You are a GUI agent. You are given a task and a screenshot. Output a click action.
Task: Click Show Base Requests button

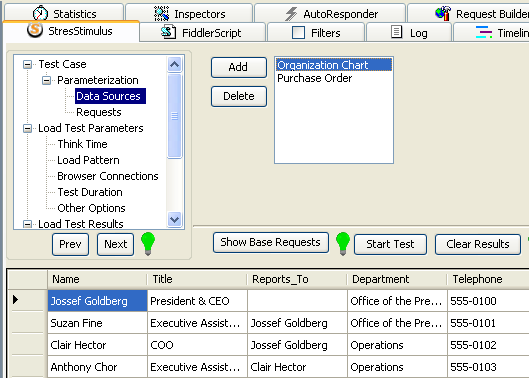(271, 242)
